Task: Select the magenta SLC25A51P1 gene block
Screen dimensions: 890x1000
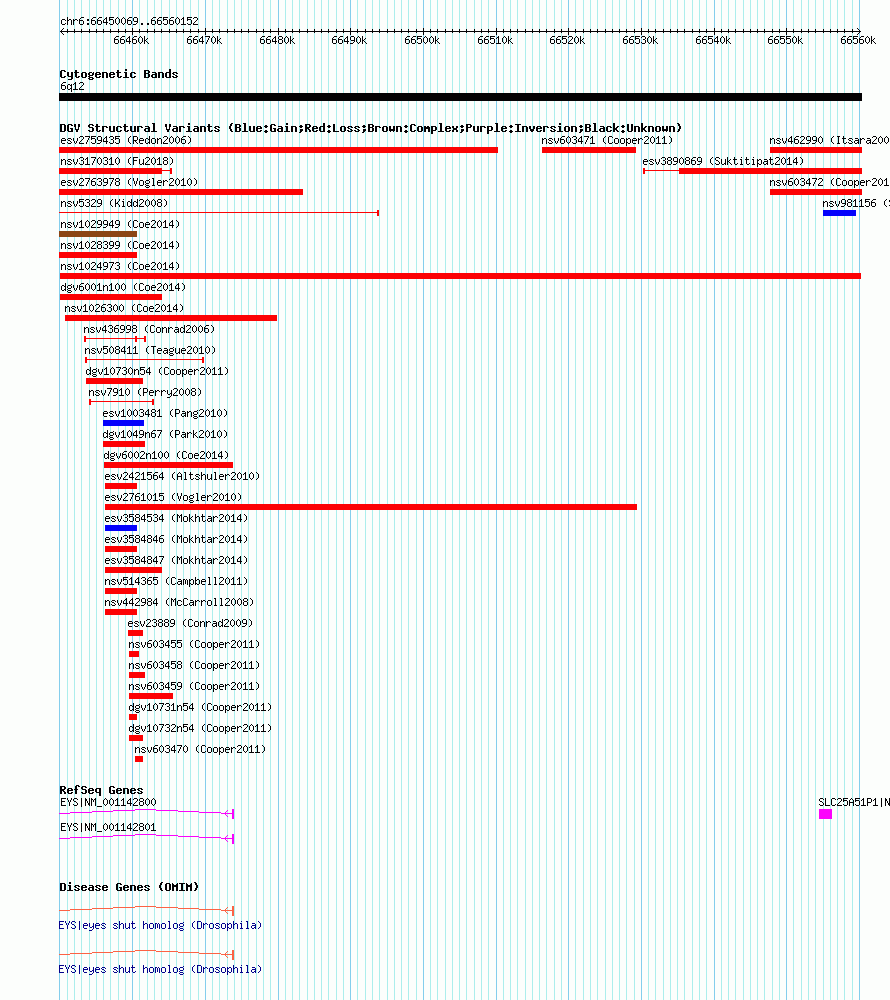Action: (826, 814)
